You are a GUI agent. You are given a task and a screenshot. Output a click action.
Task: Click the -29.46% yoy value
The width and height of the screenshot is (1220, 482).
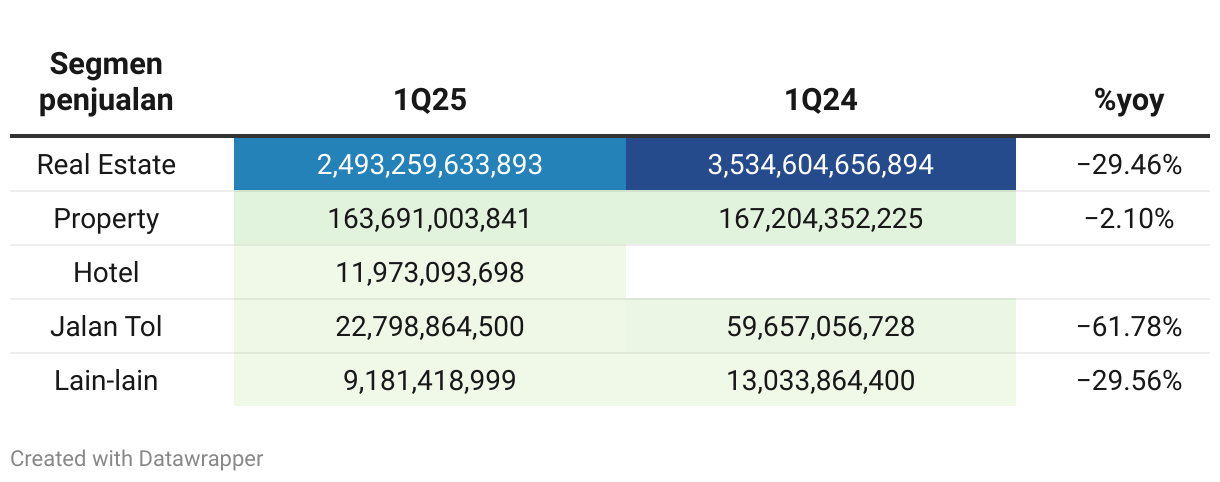pyautogui.click(x=1129, y=164)
